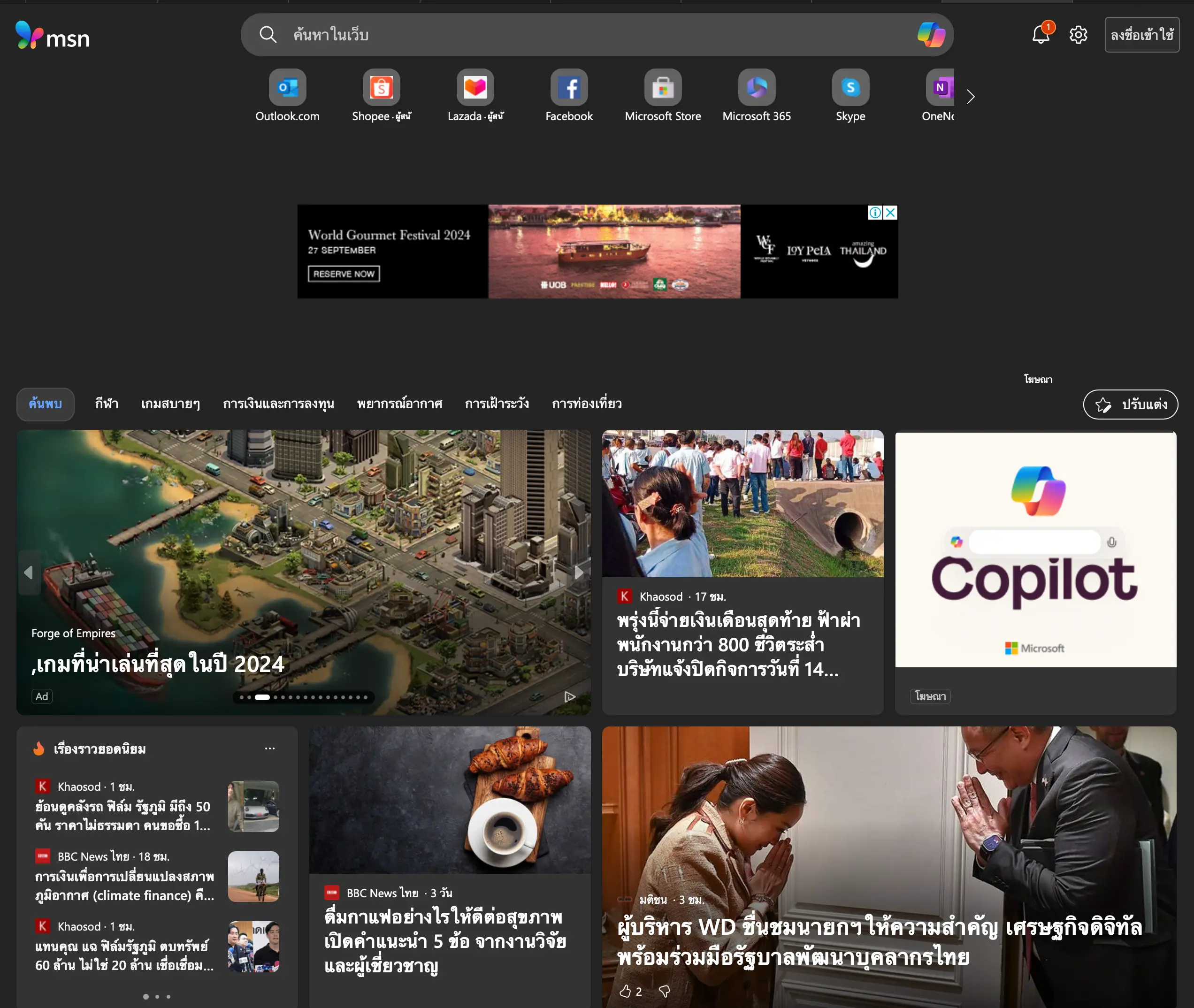This screenshot has width=1194, height=1008.
Task: Open the notifications bell
Action: click(x=1040, y=35)
